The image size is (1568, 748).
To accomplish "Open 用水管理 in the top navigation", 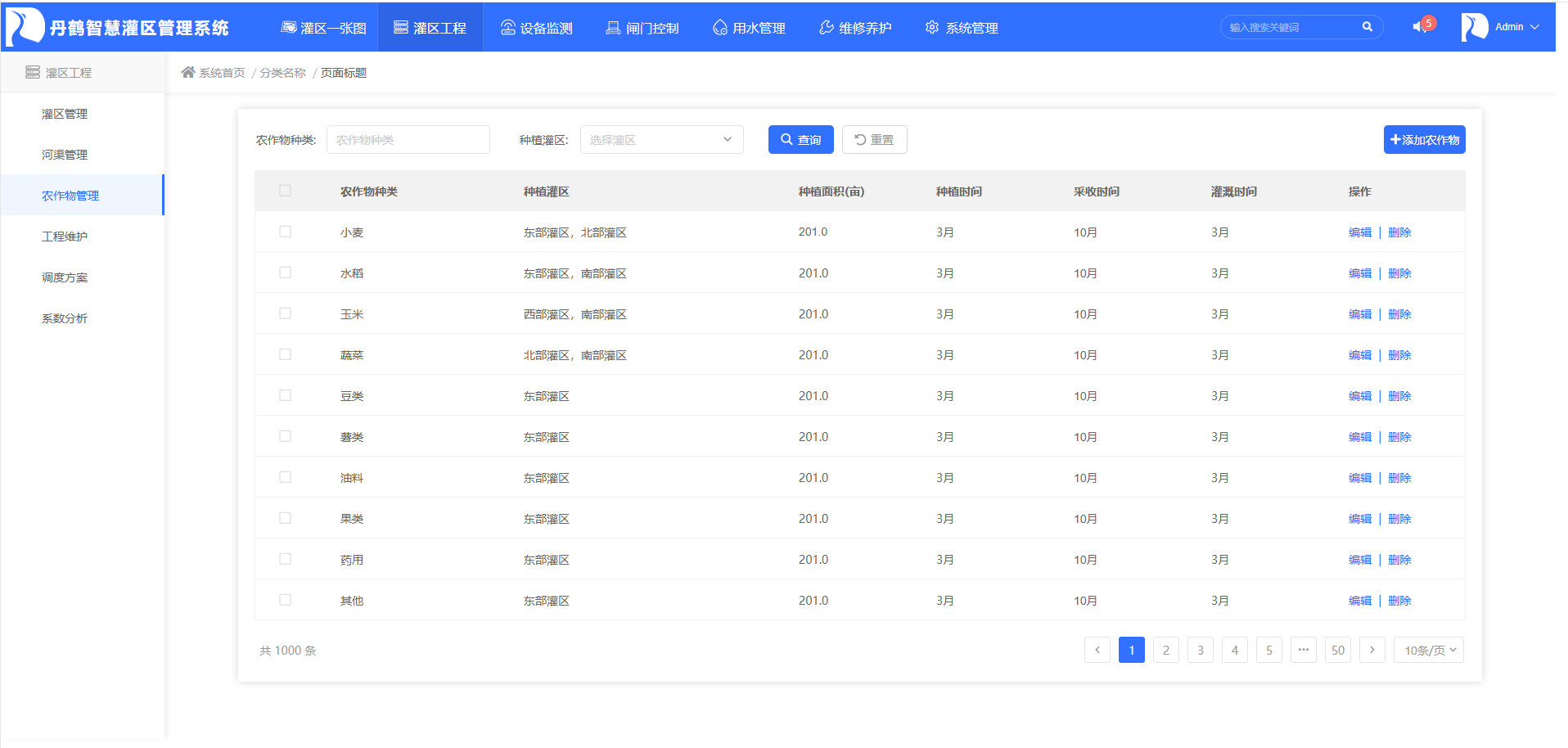I will [x=749, y=28].
